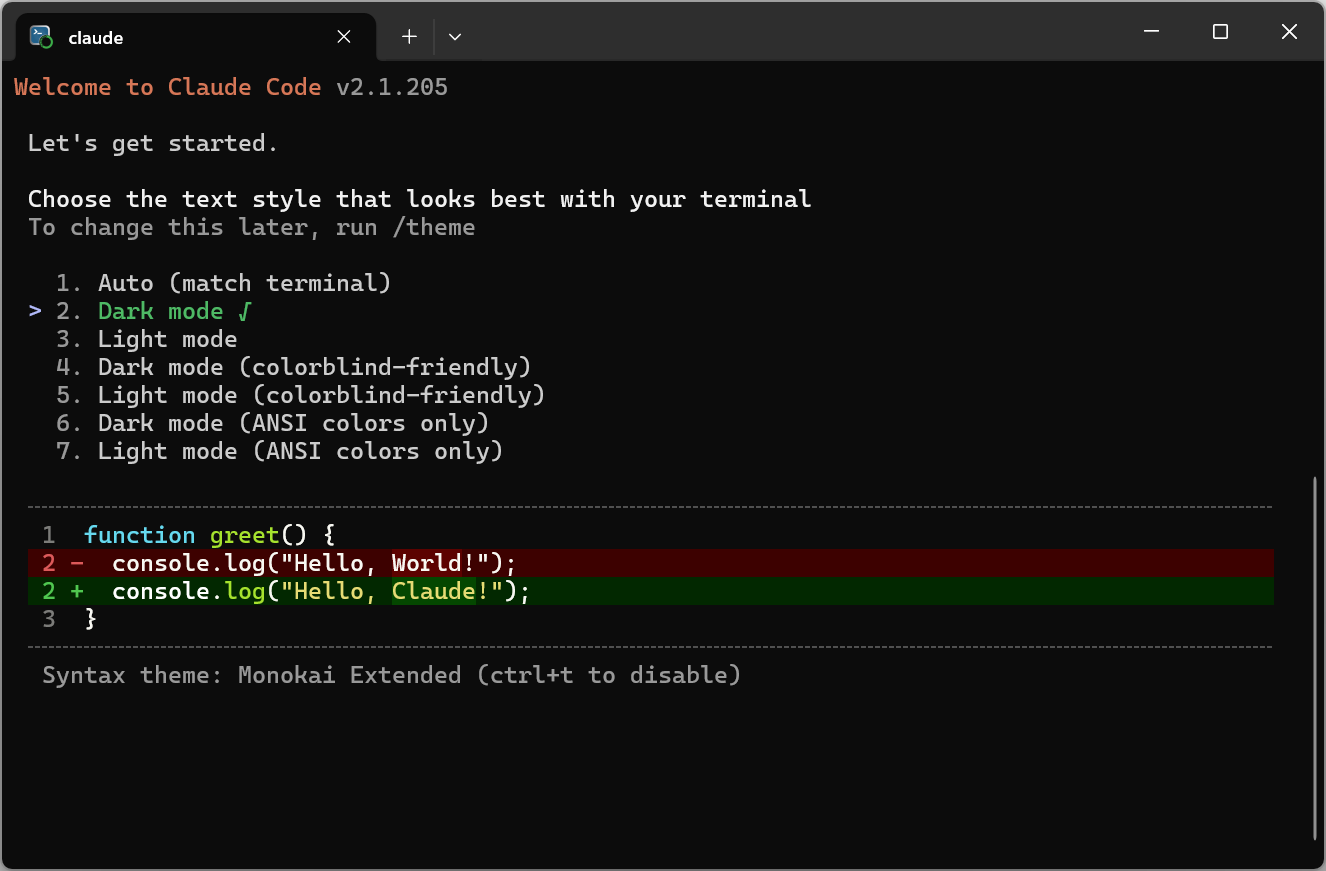The height and width of the screenshot is (871, 1326).
Task: Open the new tab profile dropdown chevron
Action: coord(455,37)
